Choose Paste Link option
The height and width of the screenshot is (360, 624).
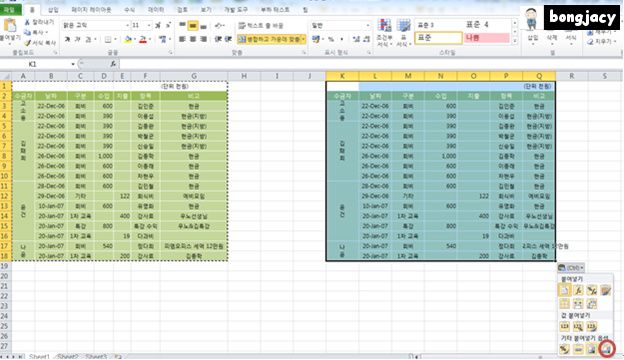578,349
